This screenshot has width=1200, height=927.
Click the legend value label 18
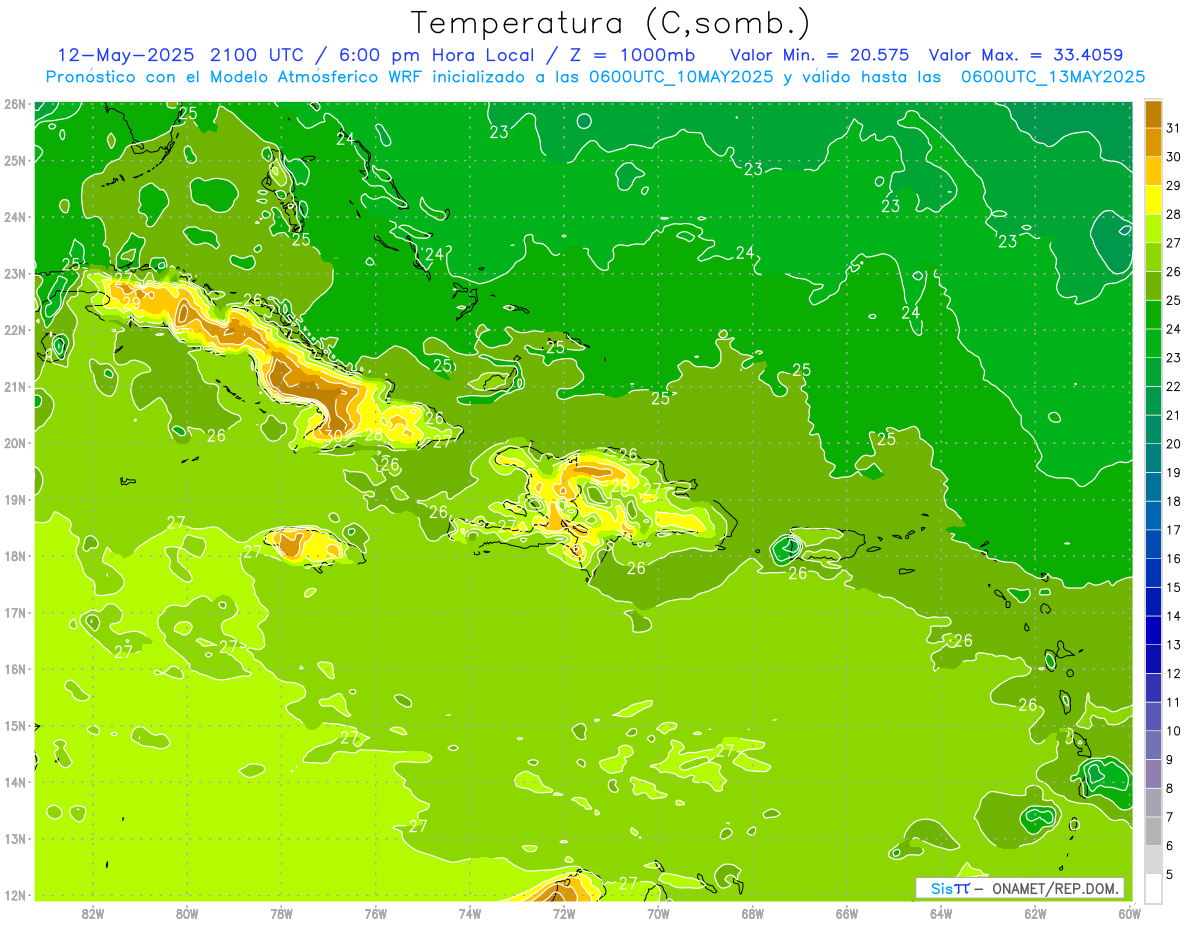point(1173,501)
